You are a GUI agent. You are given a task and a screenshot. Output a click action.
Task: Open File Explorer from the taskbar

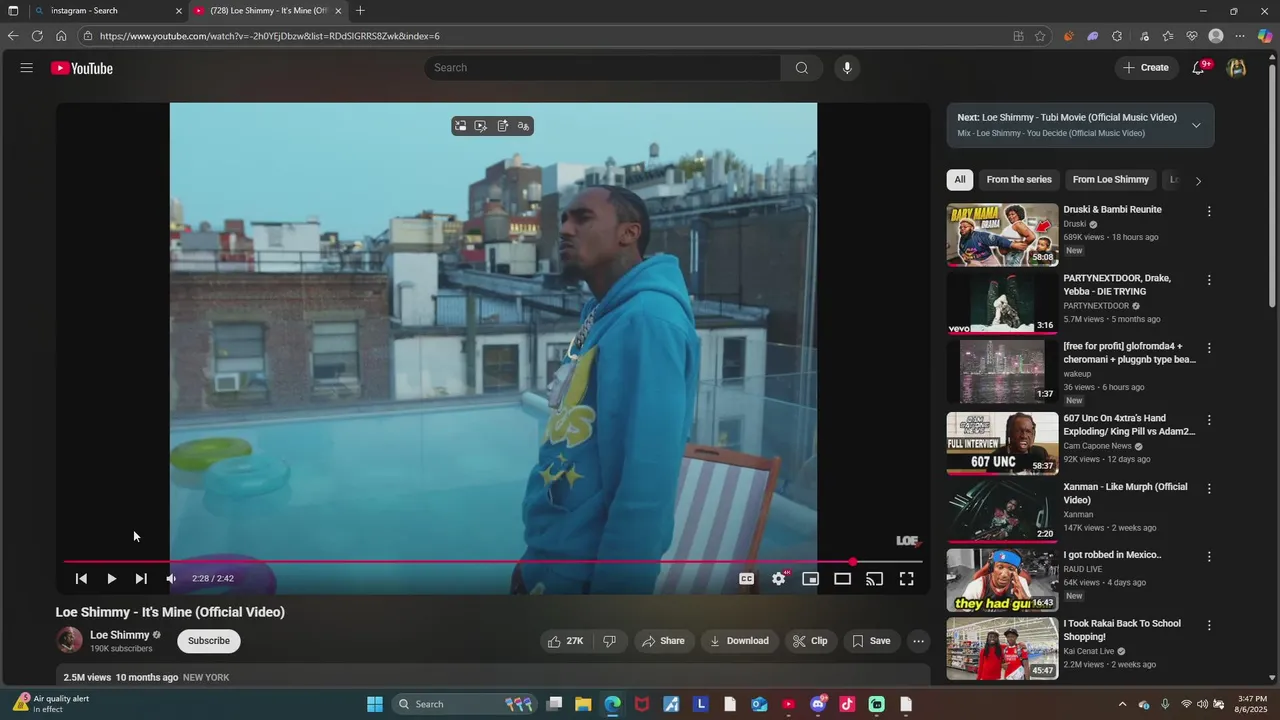click(583, 704)
